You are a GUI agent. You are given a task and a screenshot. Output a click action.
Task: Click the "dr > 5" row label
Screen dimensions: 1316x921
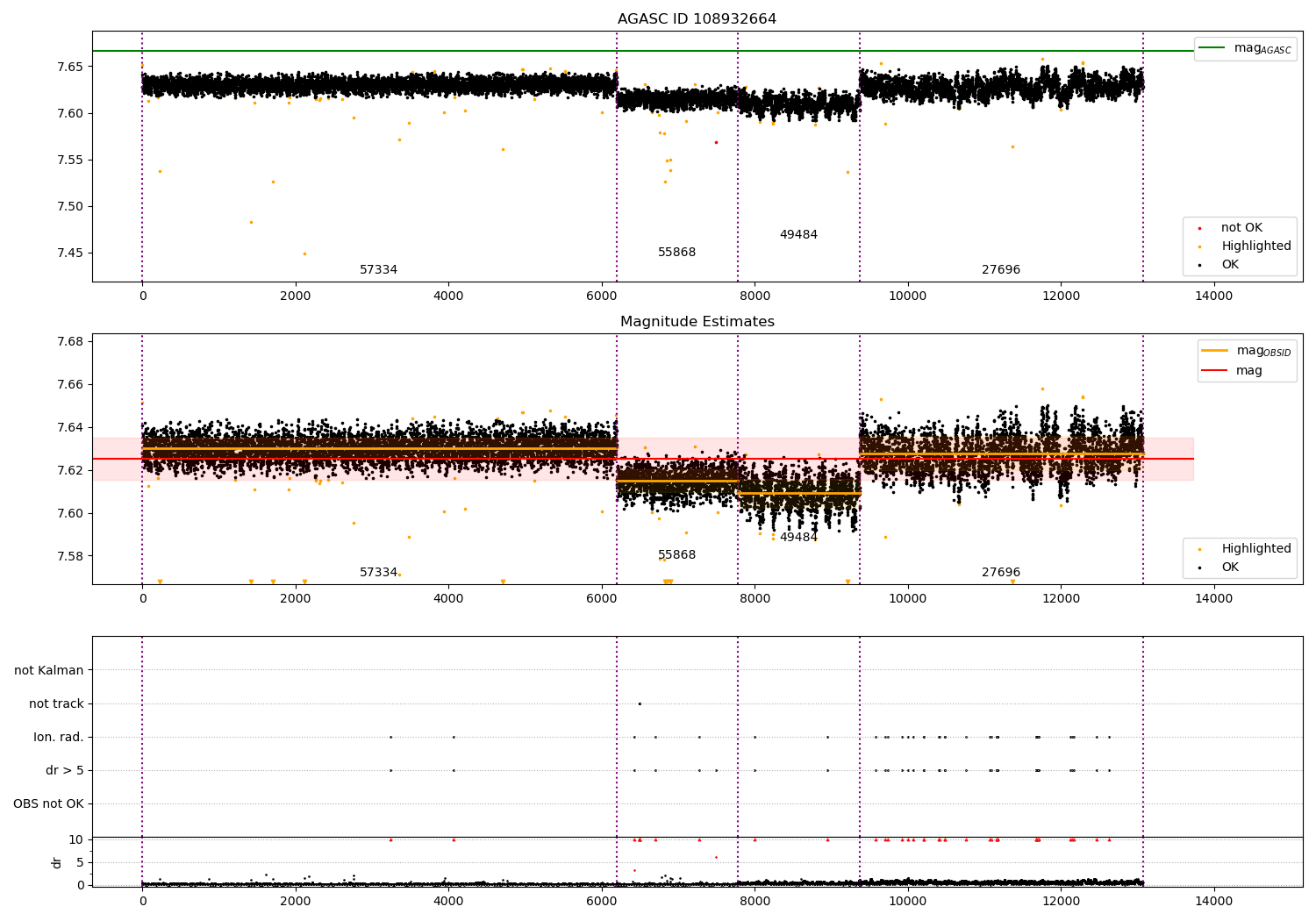(x=65, y=771)
